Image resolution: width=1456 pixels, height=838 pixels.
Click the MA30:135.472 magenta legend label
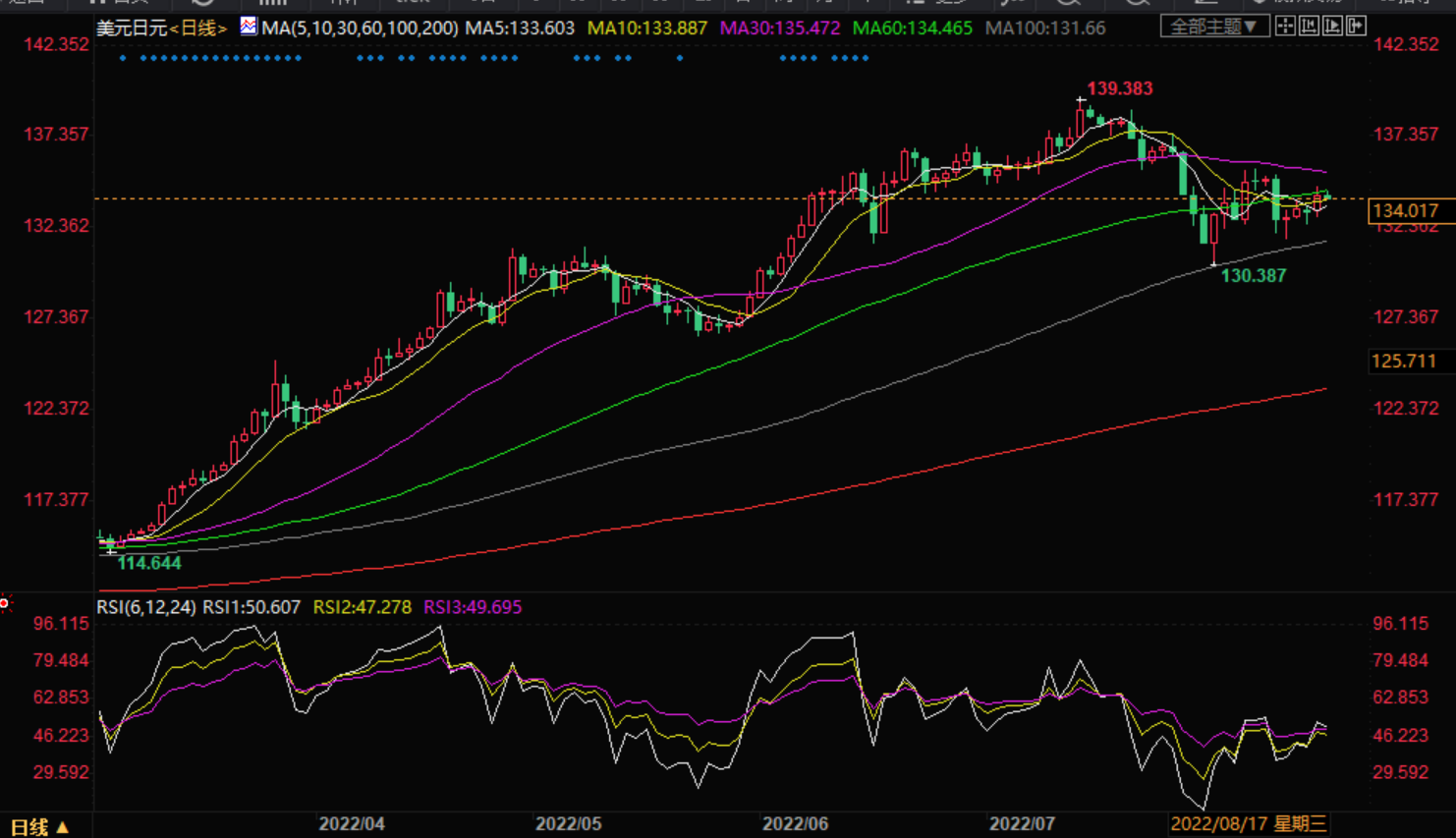779,28
